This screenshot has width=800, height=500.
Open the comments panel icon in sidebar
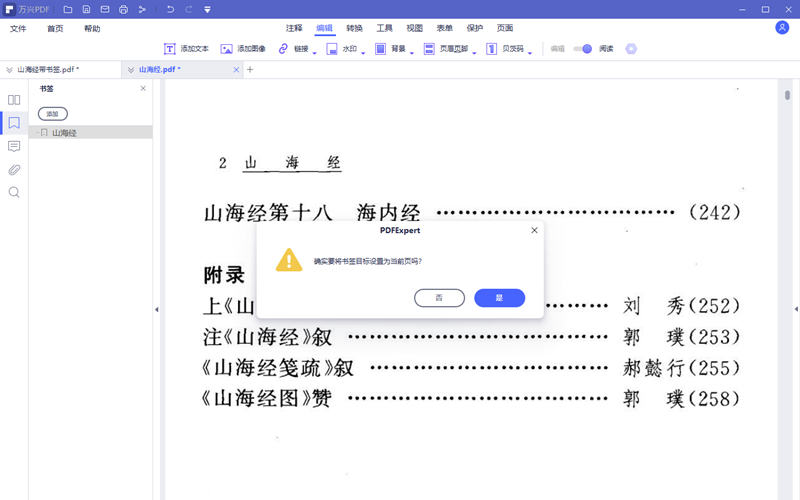pyautogui.click(x=14, y=146)
